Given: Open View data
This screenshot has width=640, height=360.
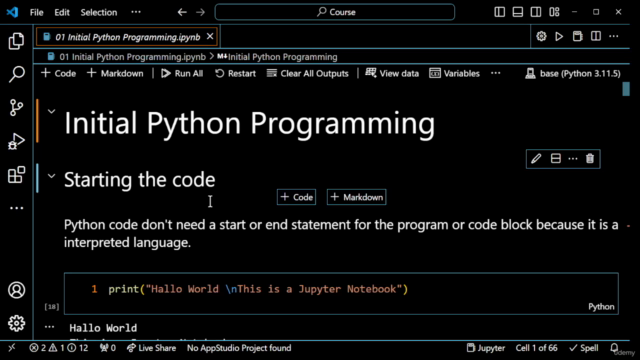Looking at the screenshot, I should coord(392,73).
